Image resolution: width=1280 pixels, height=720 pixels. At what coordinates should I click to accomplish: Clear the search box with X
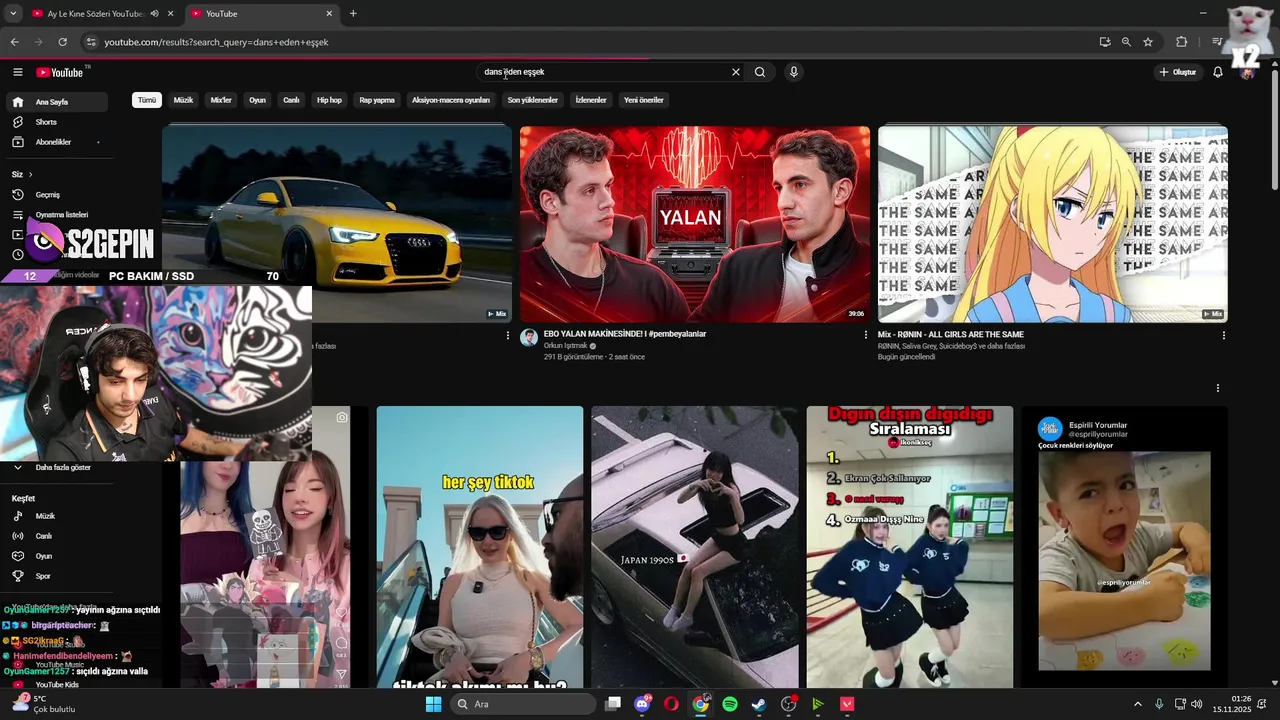point(736,72)
